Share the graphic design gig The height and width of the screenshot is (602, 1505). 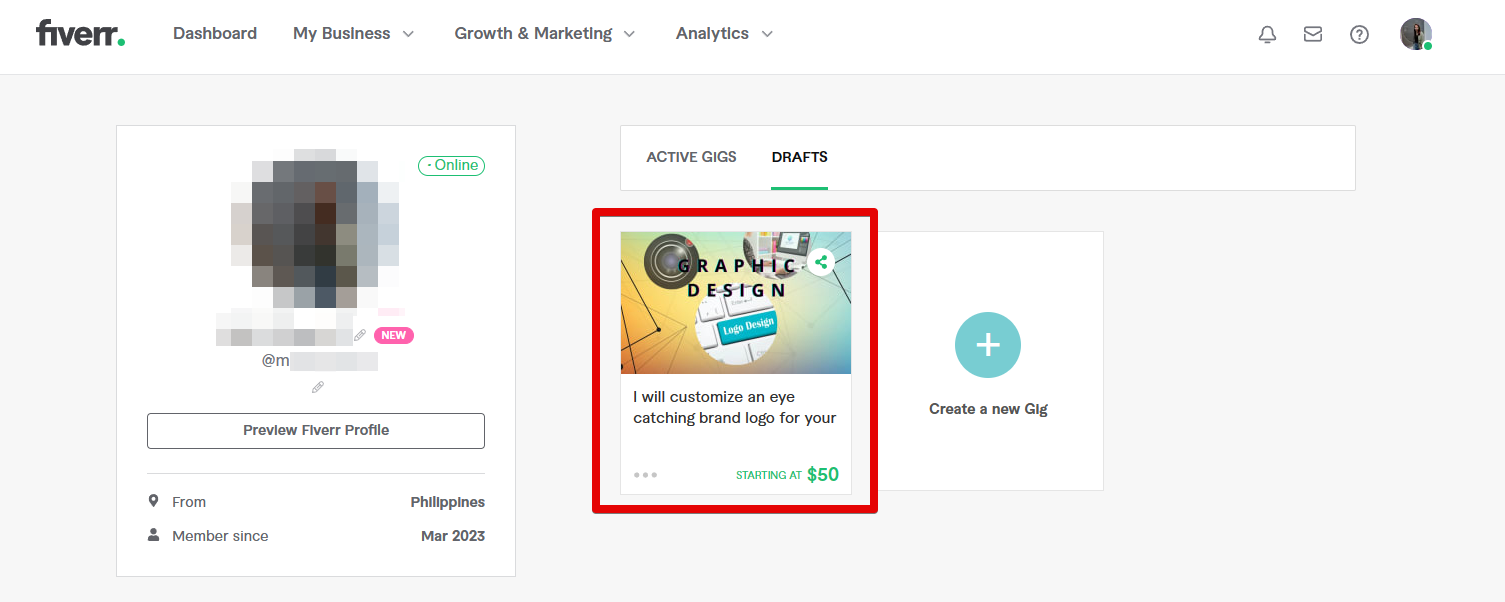pos(821,262)
